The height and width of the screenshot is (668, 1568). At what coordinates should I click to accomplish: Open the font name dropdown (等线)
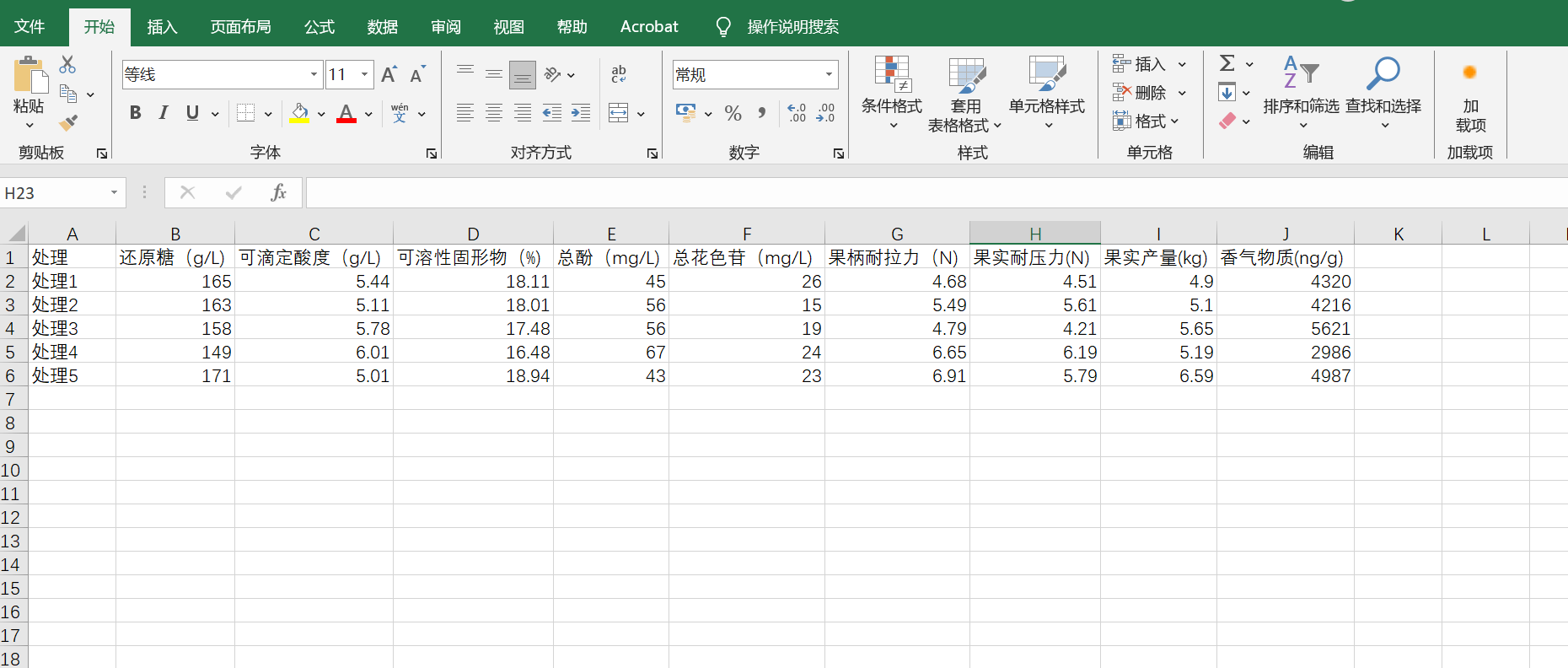314,75
